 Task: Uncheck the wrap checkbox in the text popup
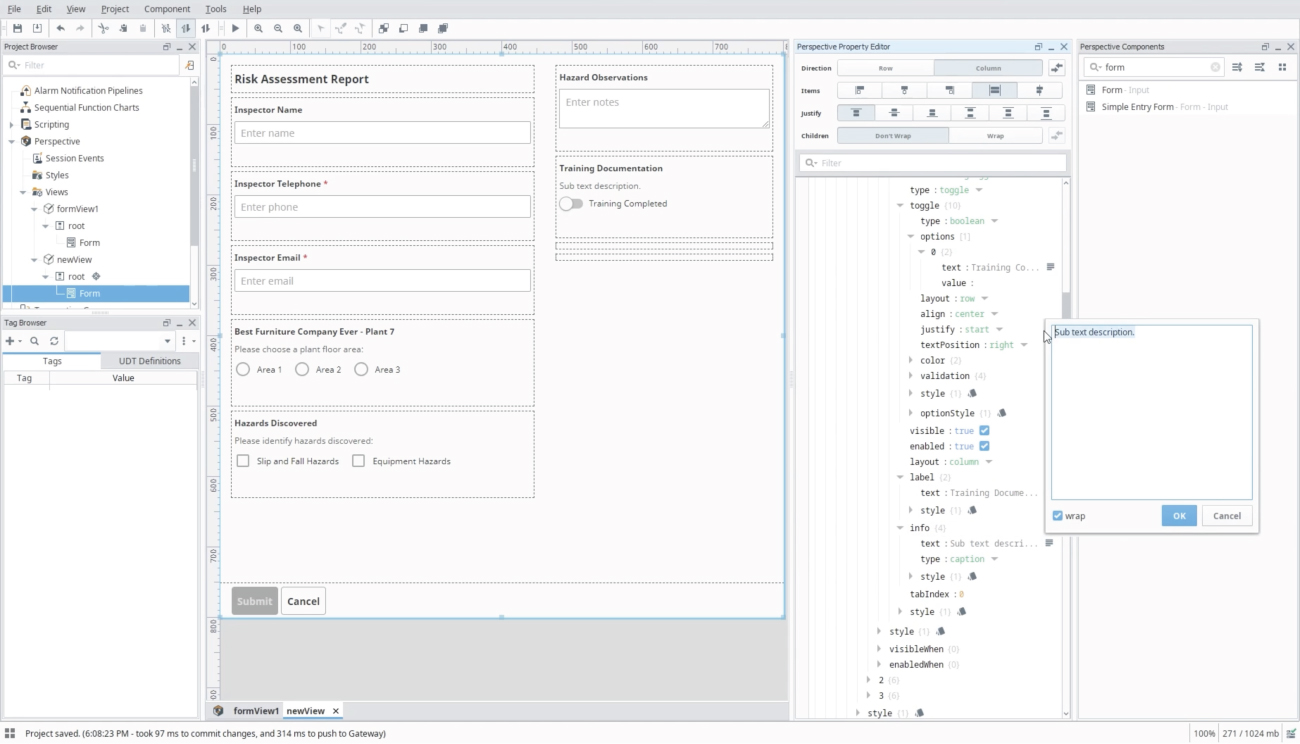[x=1057, y=516]
